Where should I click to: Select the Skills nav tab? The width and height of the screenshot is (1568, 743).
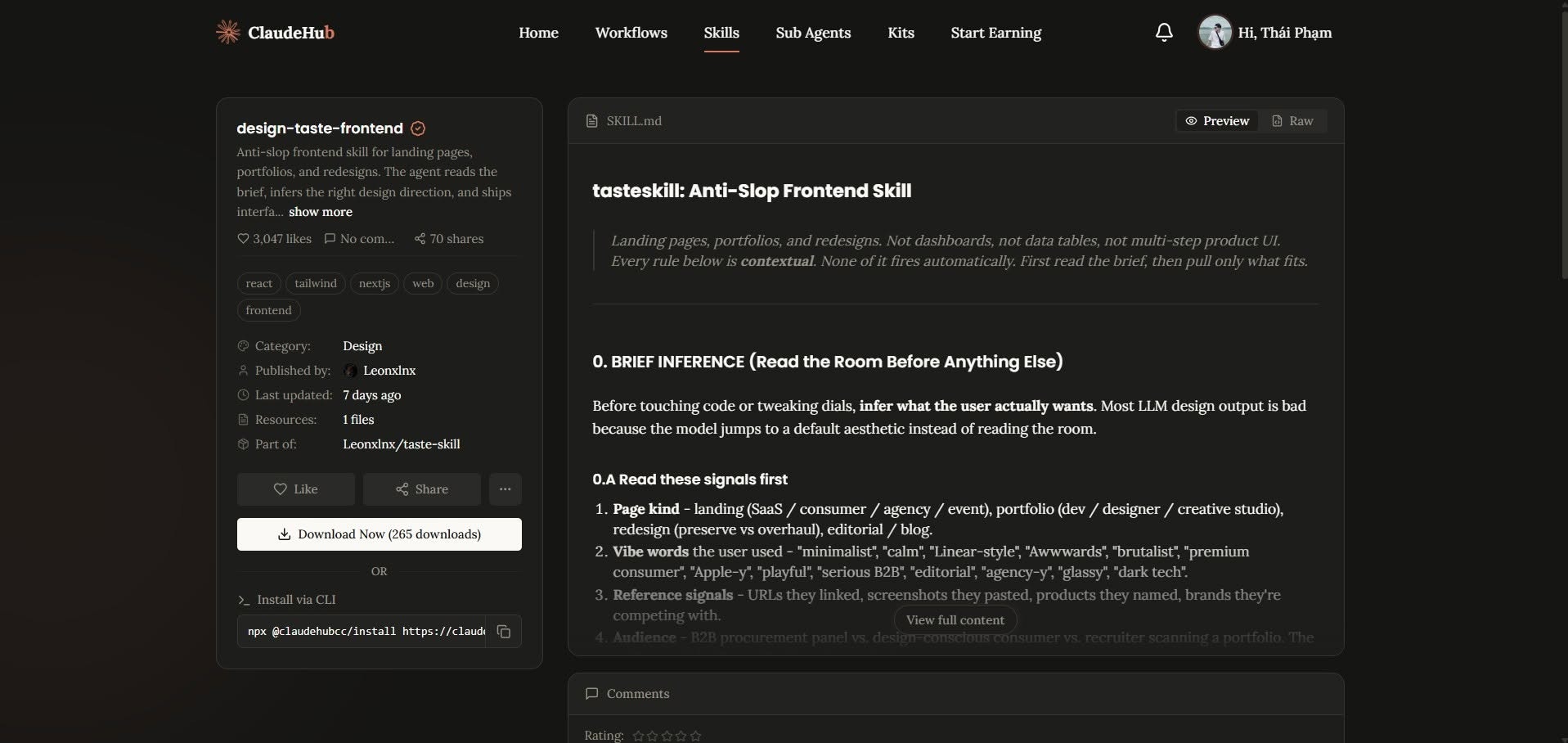(721, 33)
